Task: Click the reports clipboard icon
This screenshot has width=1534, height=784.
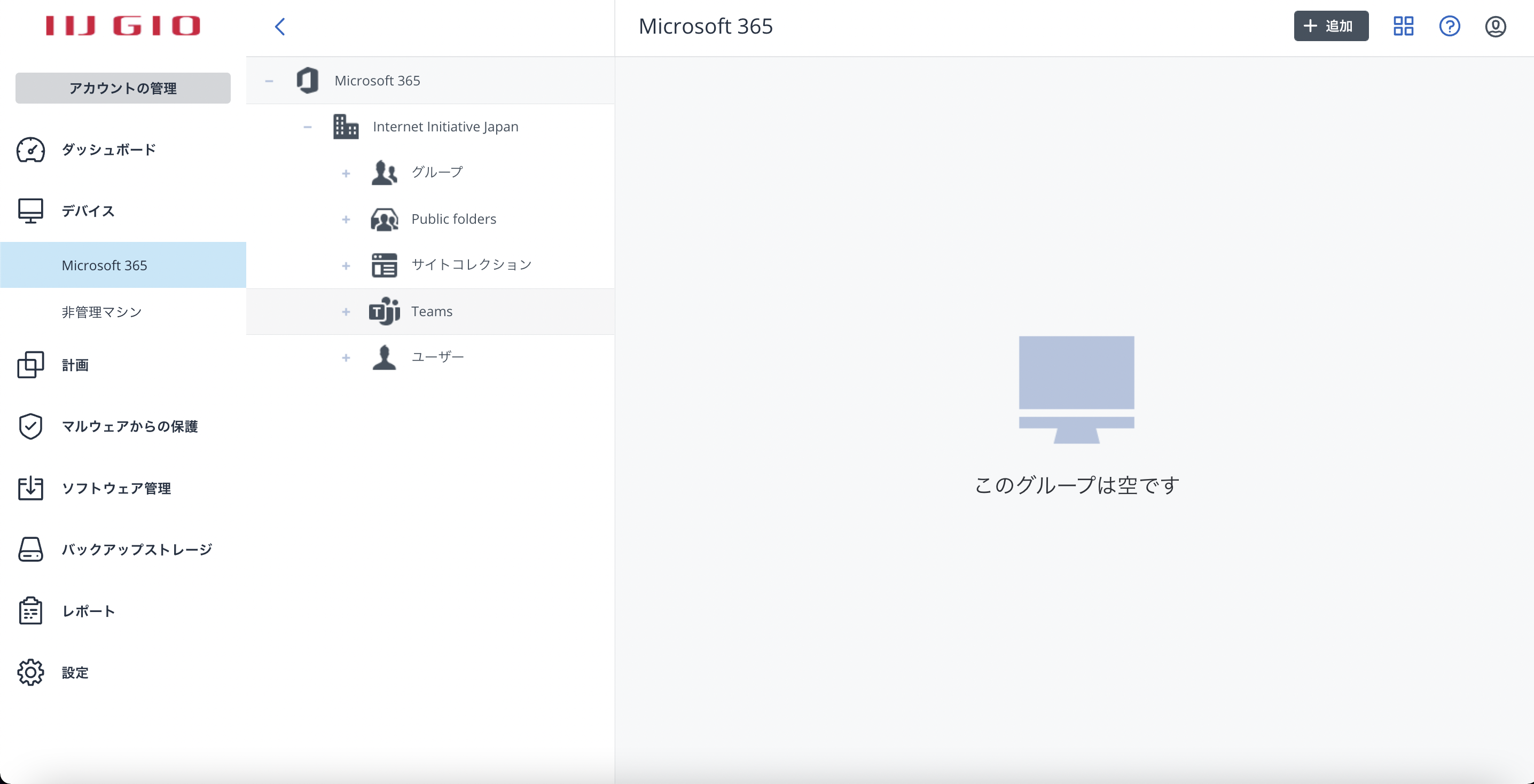Action: 30,611
